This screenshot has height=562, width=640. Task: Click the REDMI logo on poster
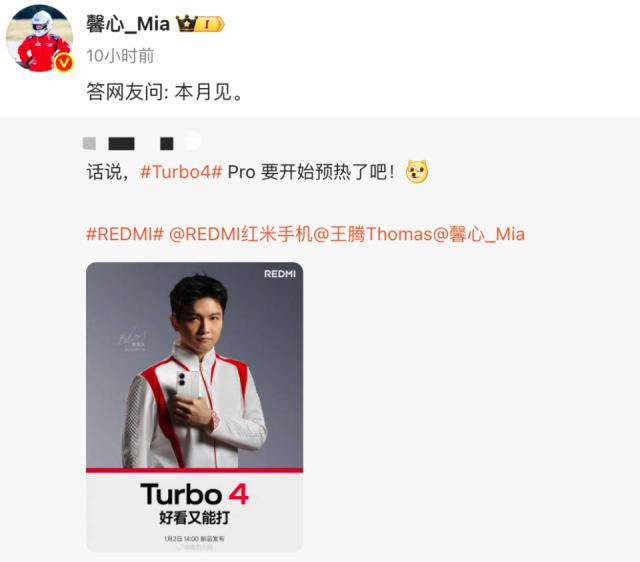[280, 274]
